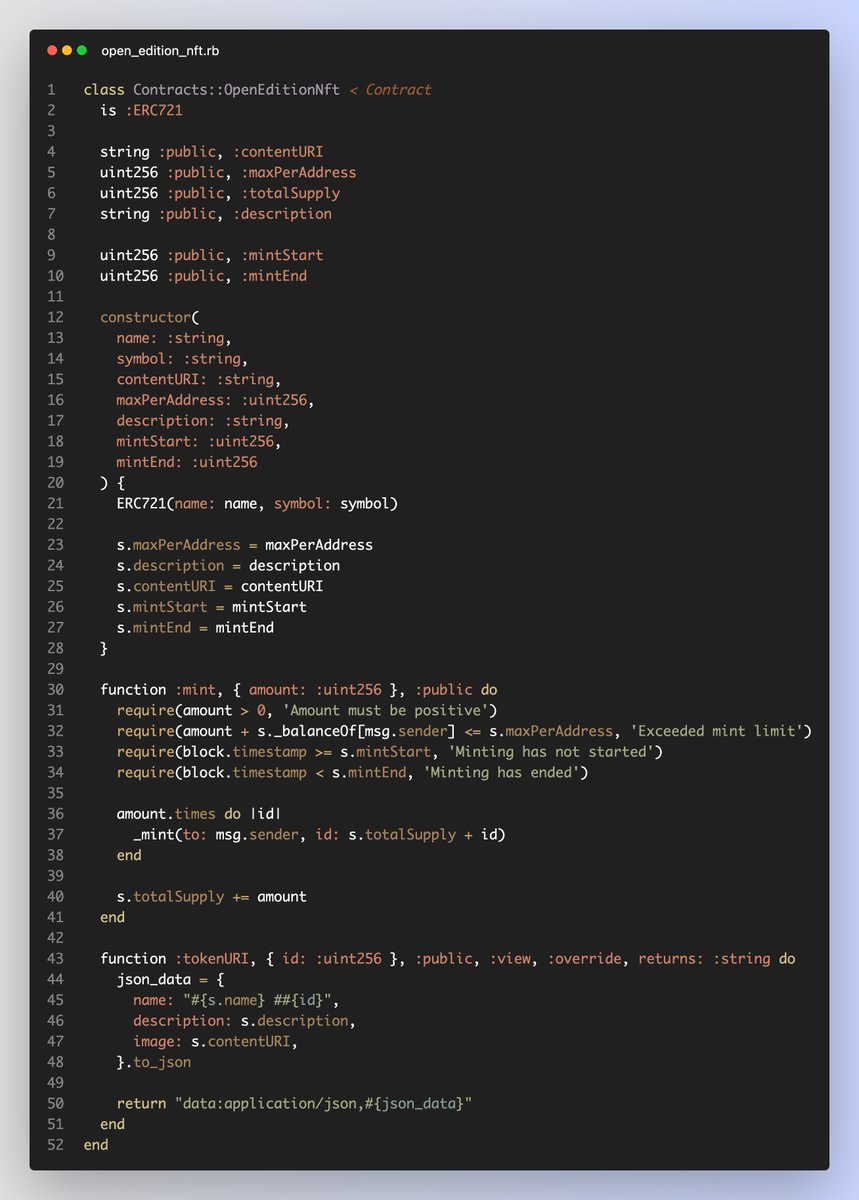Image resolution: width=859 pixels, height=1200 pixels.
Task: Click line number 52 in the gutter
Action: 55,1144
